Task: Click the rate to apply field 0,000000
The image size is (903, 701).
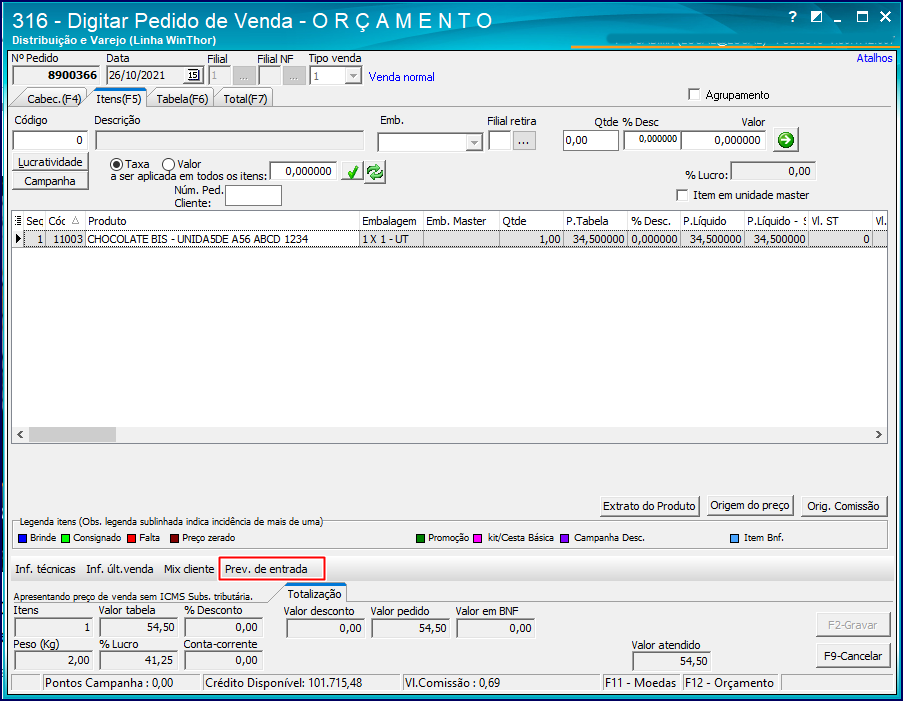Action: [303, 171]
